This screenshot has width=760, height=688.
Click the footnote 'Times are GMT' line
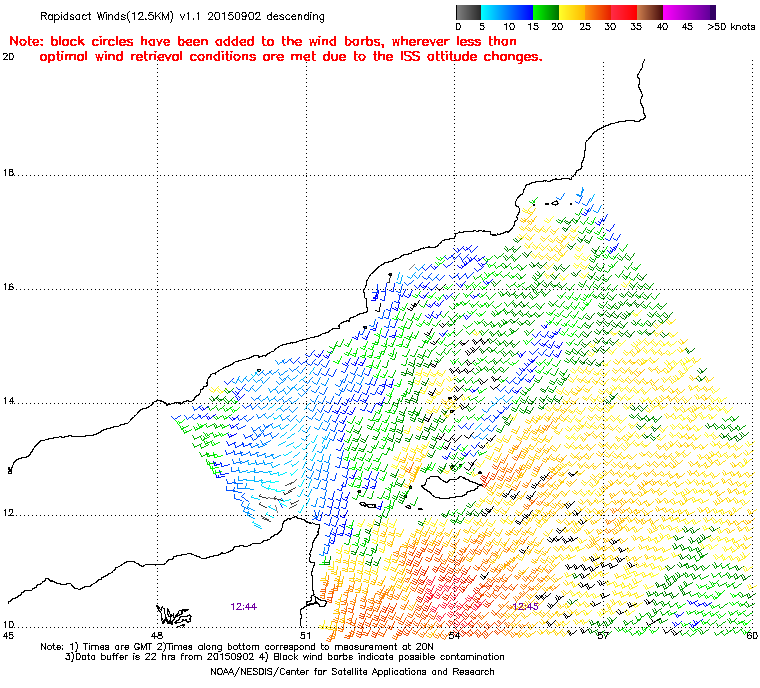237,647
